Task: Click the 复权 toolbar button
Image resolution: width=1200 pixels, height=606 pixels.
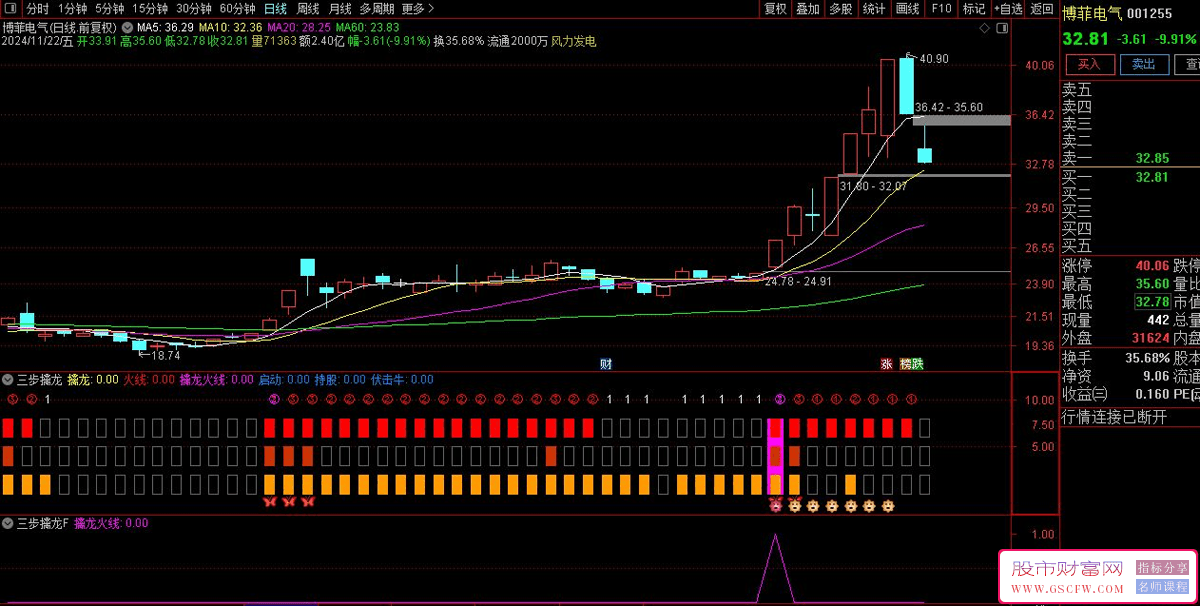Action: point(776,9)
